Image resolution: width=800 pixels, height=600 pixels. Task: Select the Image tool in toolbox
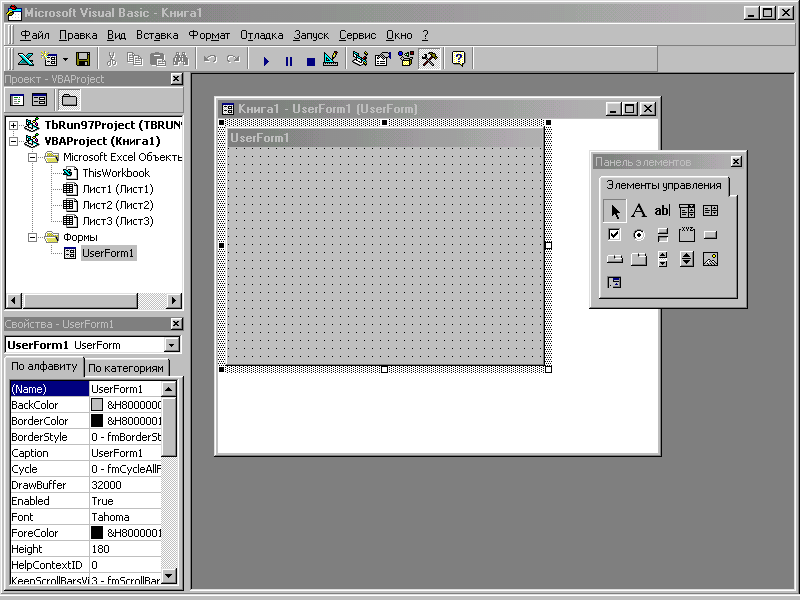[x=710, y=259]
